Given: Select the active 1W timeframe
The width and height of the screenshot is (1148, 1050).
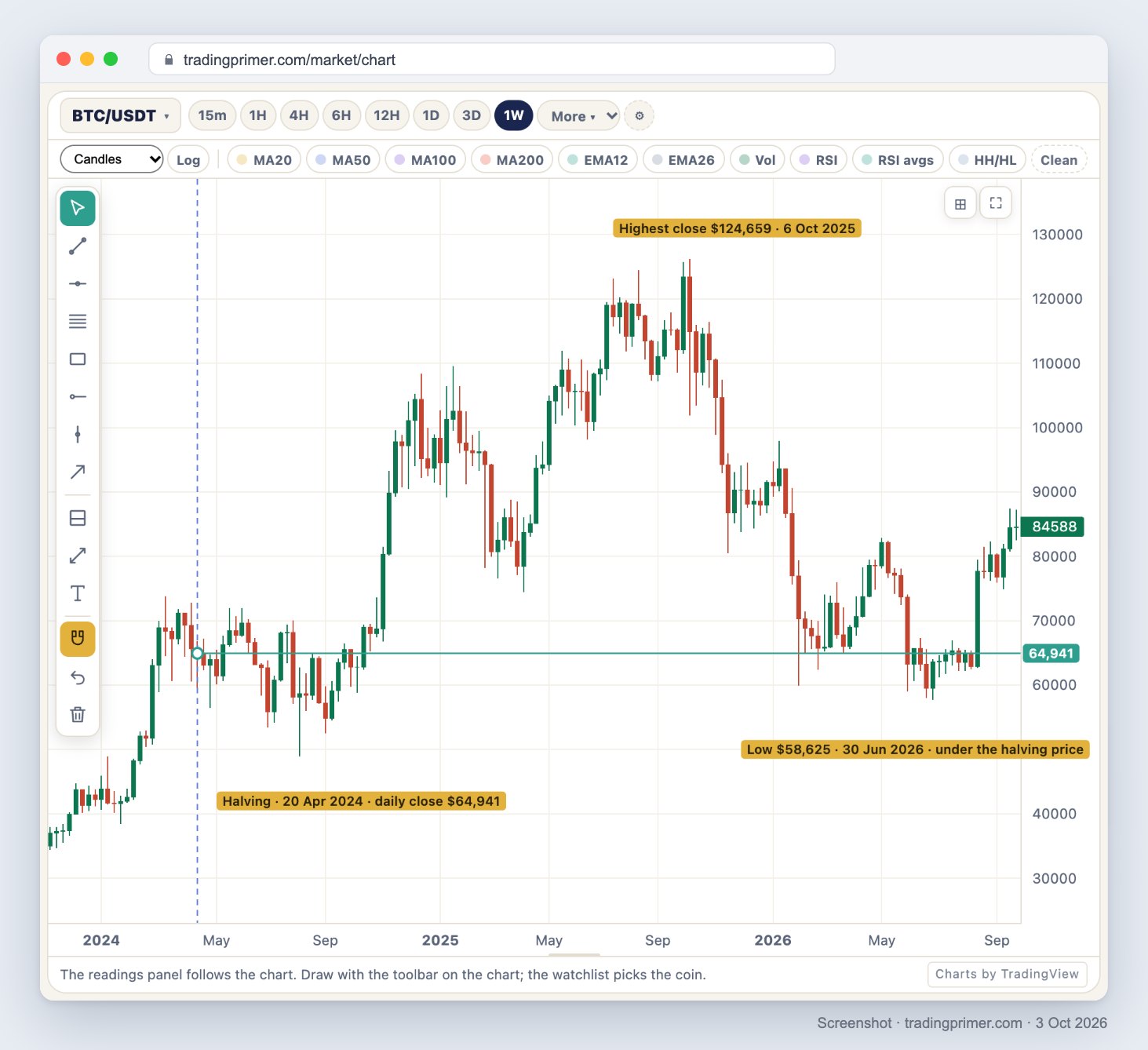Looking at the screenshot, I should click(x=514, y=115).
